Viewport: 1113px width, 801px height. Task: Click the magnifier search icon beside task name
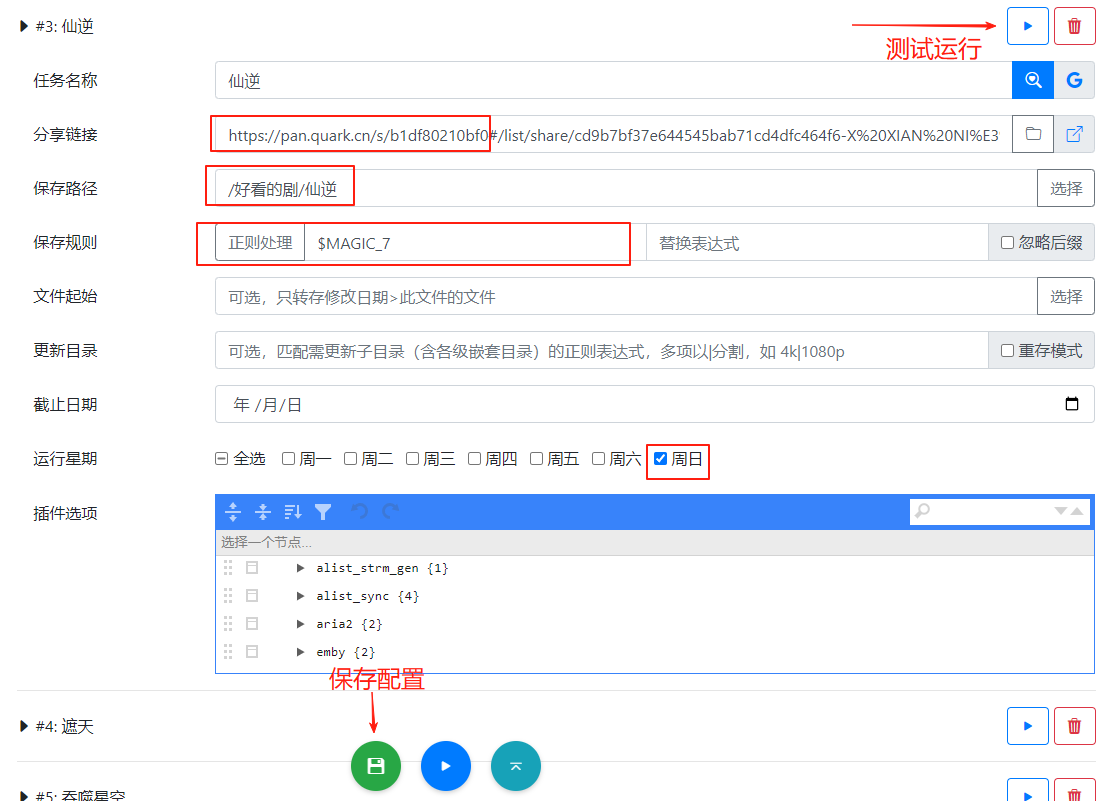(1033, 80)
